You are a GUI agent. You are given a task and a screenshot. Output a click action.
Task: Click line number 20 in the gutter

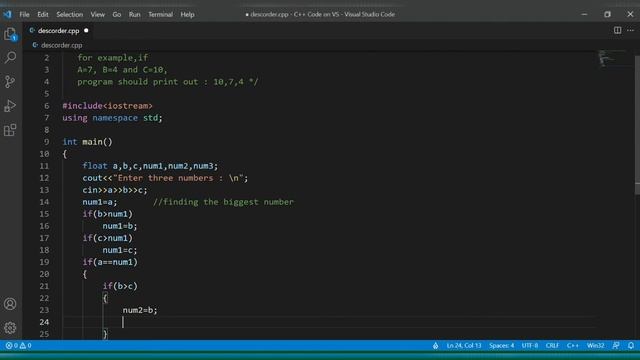(x=44, y=274)
